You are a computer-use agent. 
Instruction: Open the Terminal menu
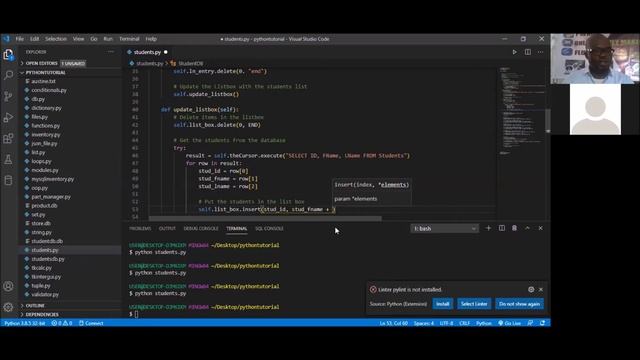[x=129, y=39]
